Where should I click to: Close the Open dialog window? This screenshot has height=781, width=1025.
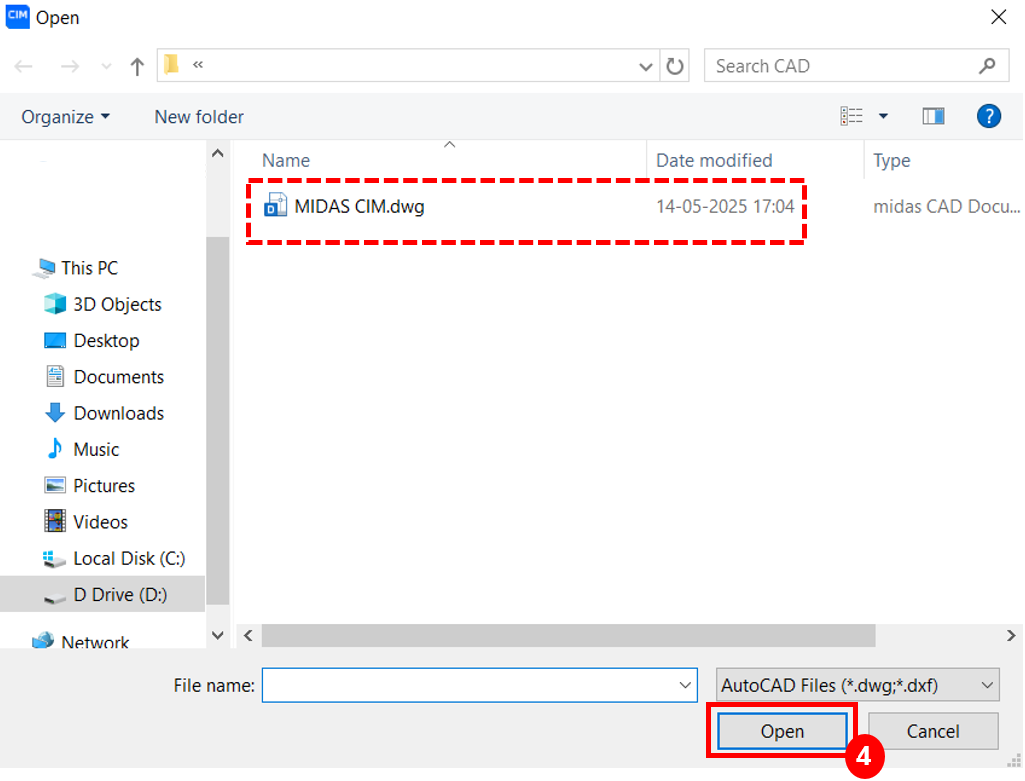point(998,17)
